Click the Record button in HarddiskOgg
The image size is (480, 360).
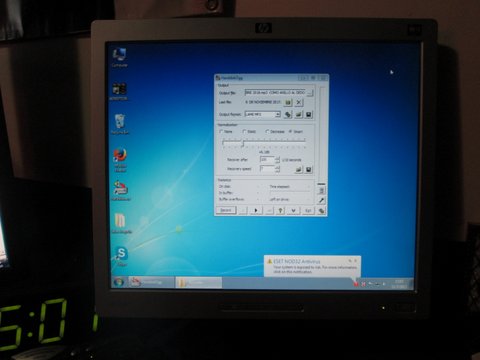(x=226, y=210)
